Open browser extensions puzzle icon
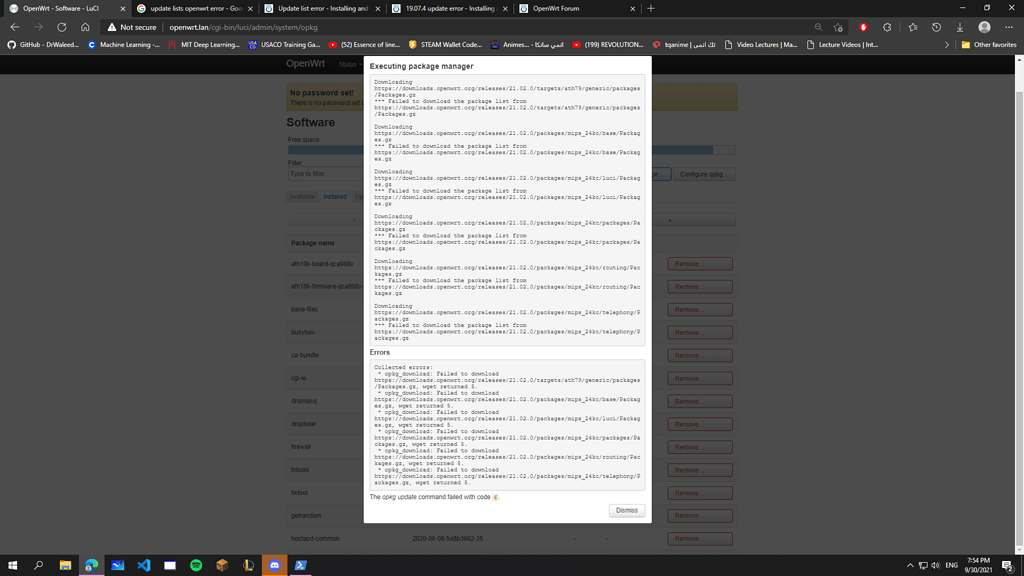The image size is (1024, 576). coord(887,27)
